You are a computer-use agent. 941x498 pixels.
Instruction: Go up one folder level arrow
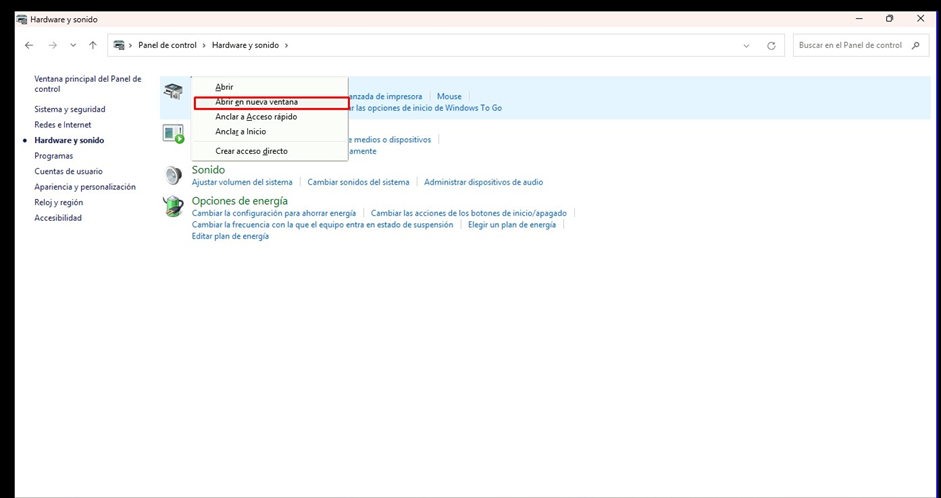93,45
